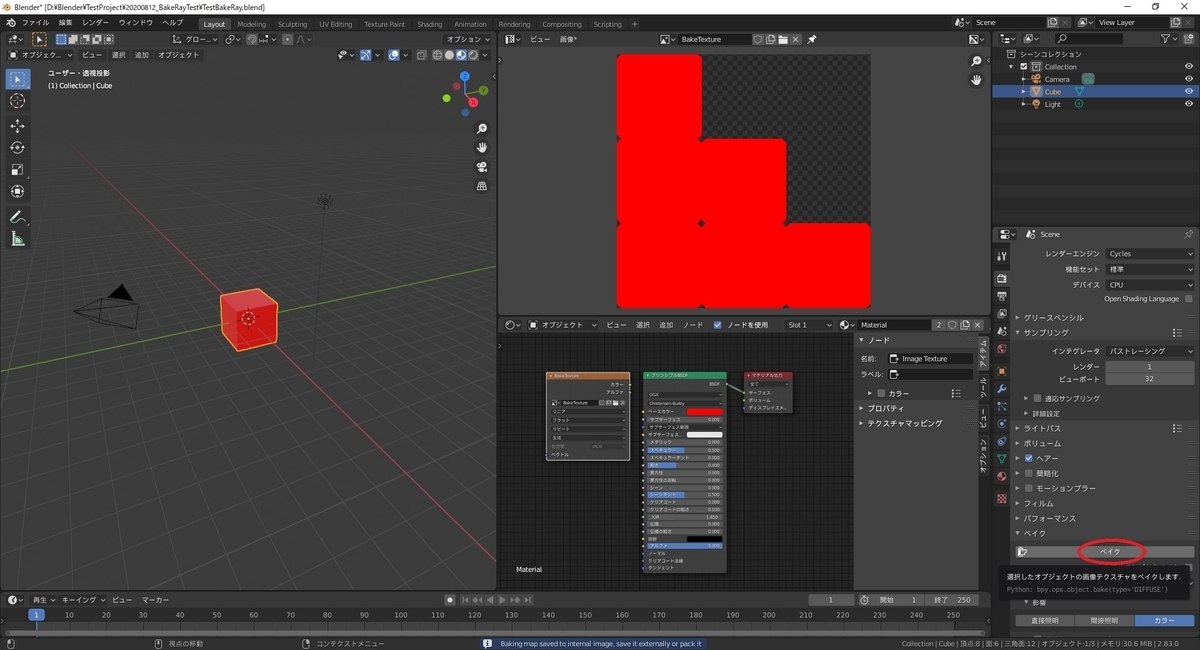The height and width of the screenshot is (650, 1200).
Task: Click the image editor zoom icon
Action: click(977, 62)
